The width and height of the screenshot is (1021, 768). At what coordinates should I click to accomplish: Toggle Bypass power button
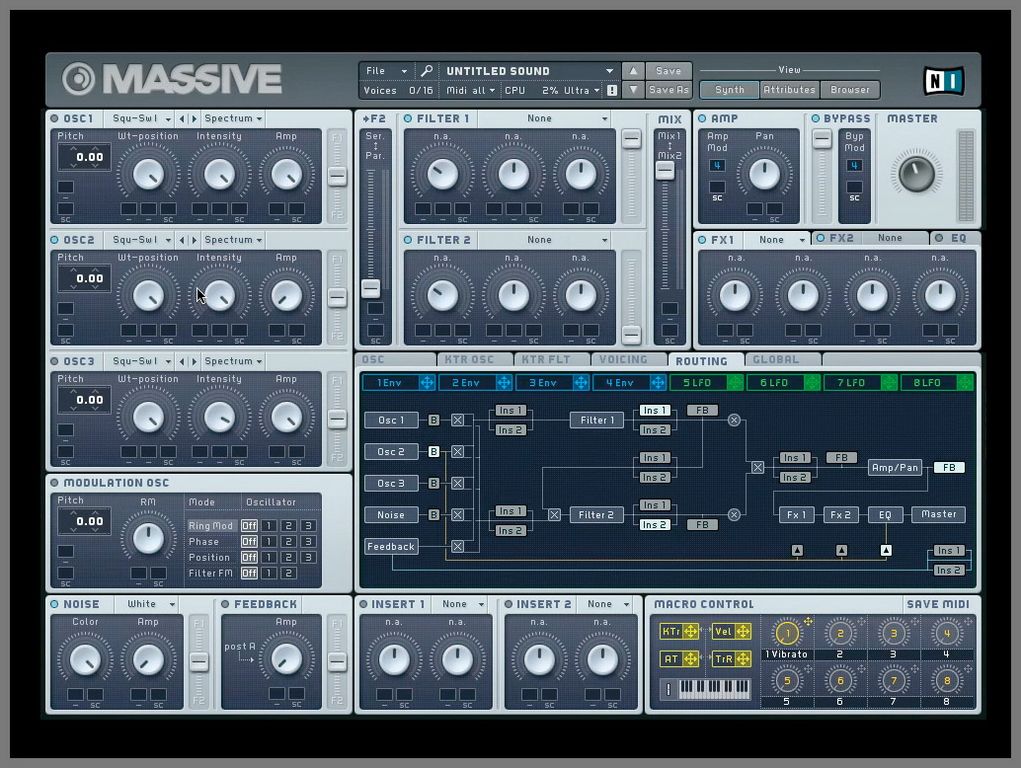pyautogui.click(x=815, y=119)
